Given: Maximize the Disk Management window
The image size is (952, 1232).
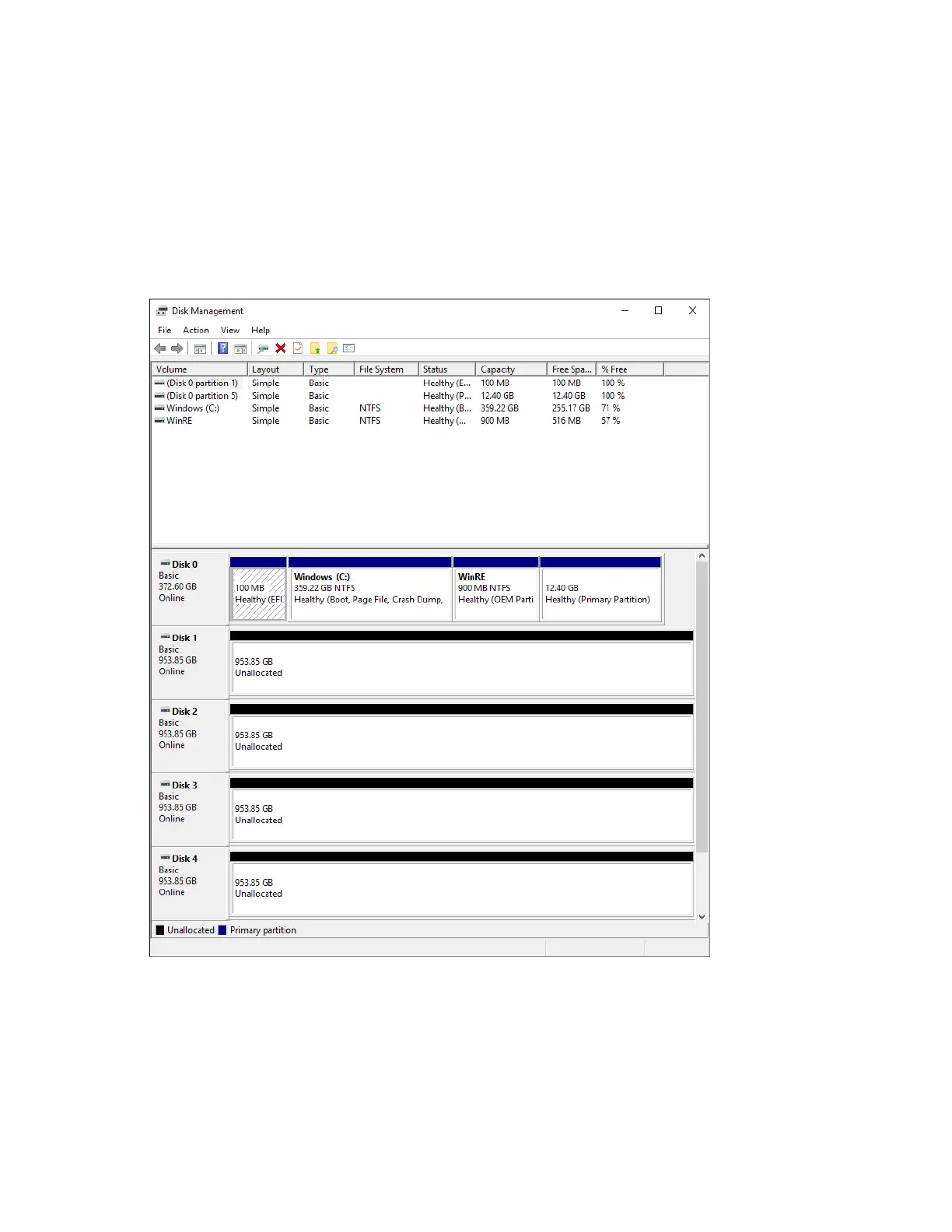Looking at the screenshot, I should [x=659, y=310].
